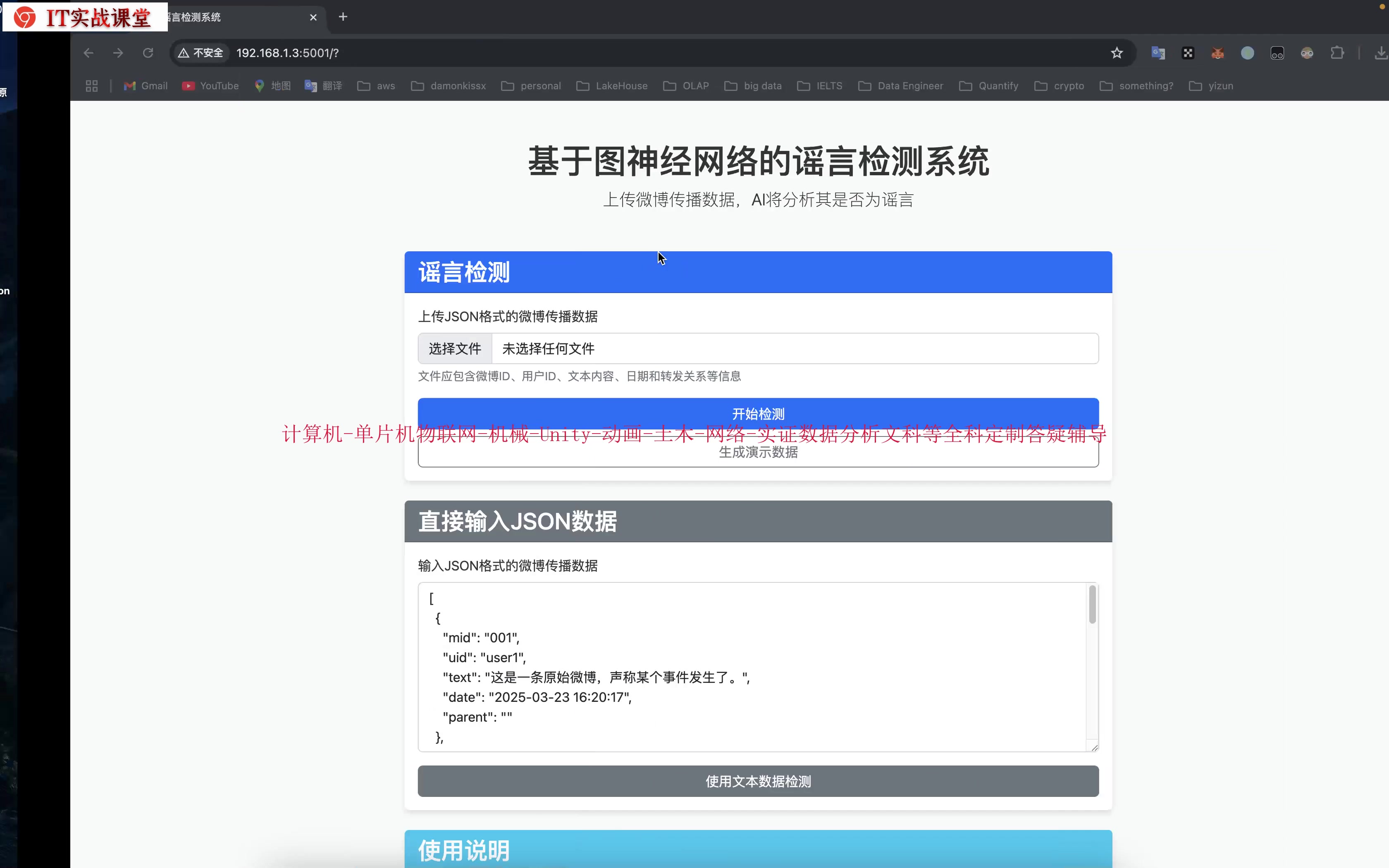Screen dimensions: 1389x868
Task: Click the downloads arrow icon
Action: pyautogui.click(x=1380, y=53)
